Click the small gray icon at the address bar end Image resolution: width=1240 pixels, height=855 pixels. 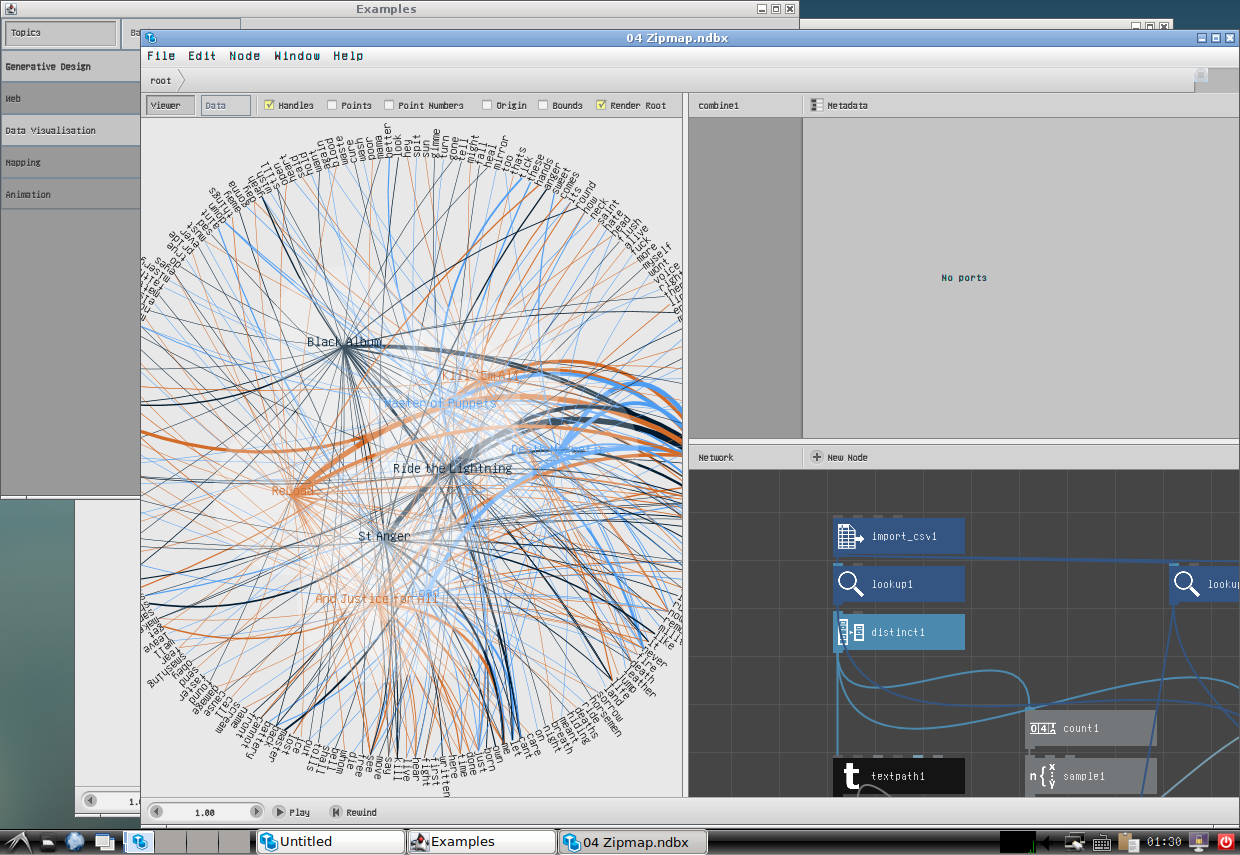(1201, 75)
